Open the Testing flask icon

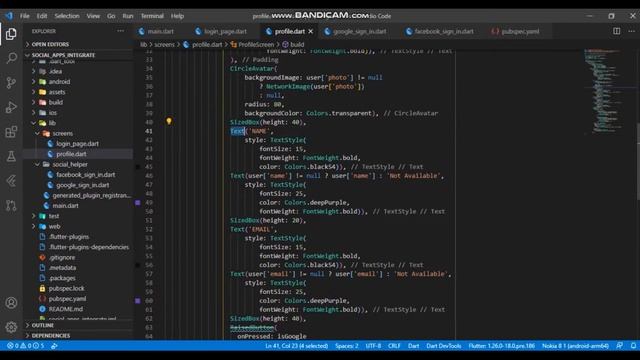tap(11, 156)
